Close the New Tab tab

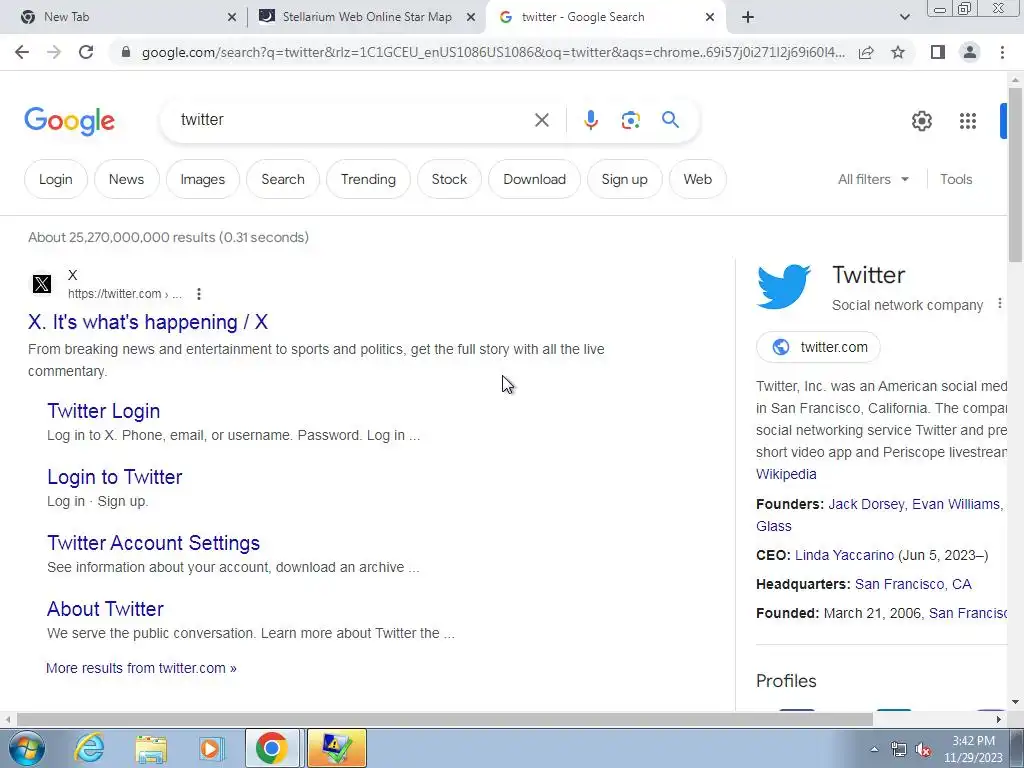232,17
